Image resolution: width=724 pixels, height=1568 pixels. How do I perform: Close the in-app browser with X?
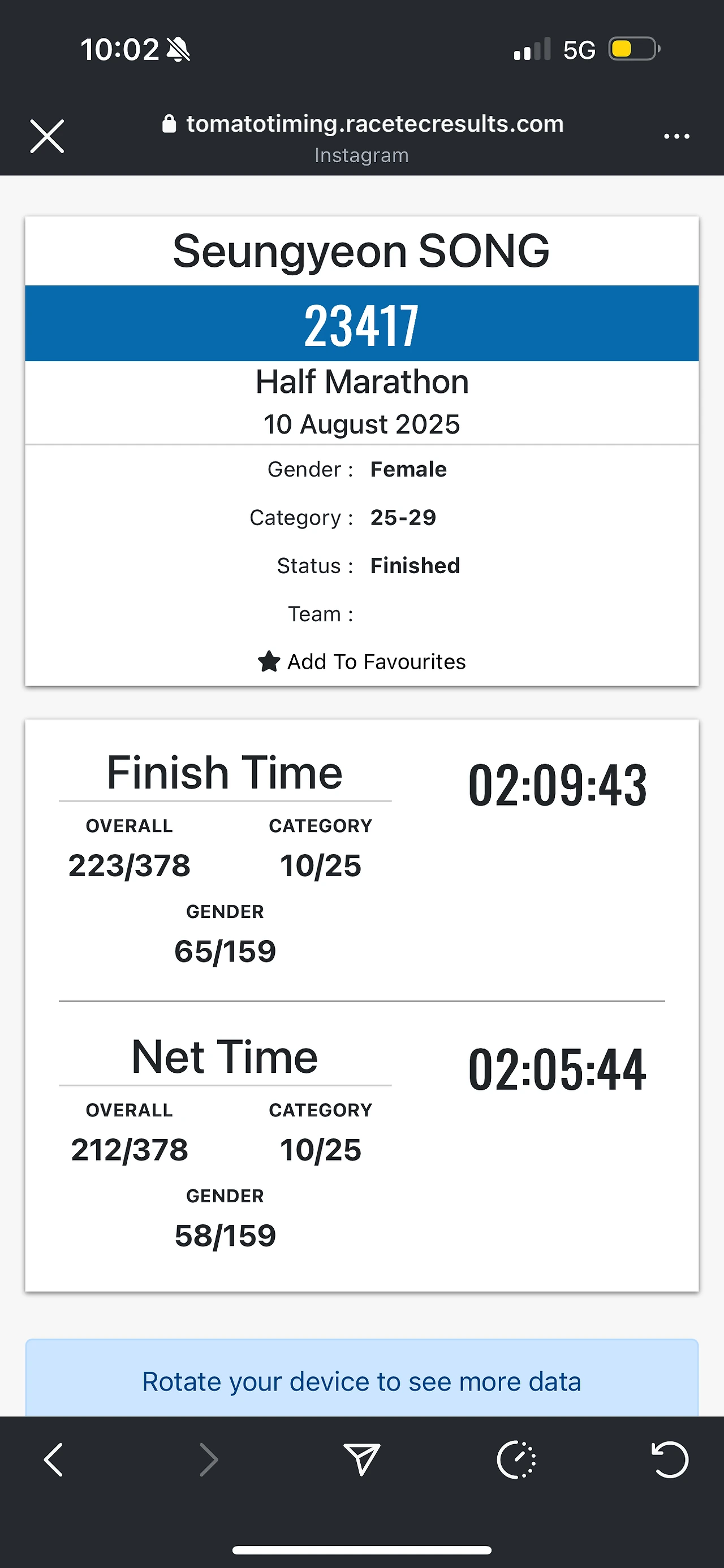(x=47, y=136)
